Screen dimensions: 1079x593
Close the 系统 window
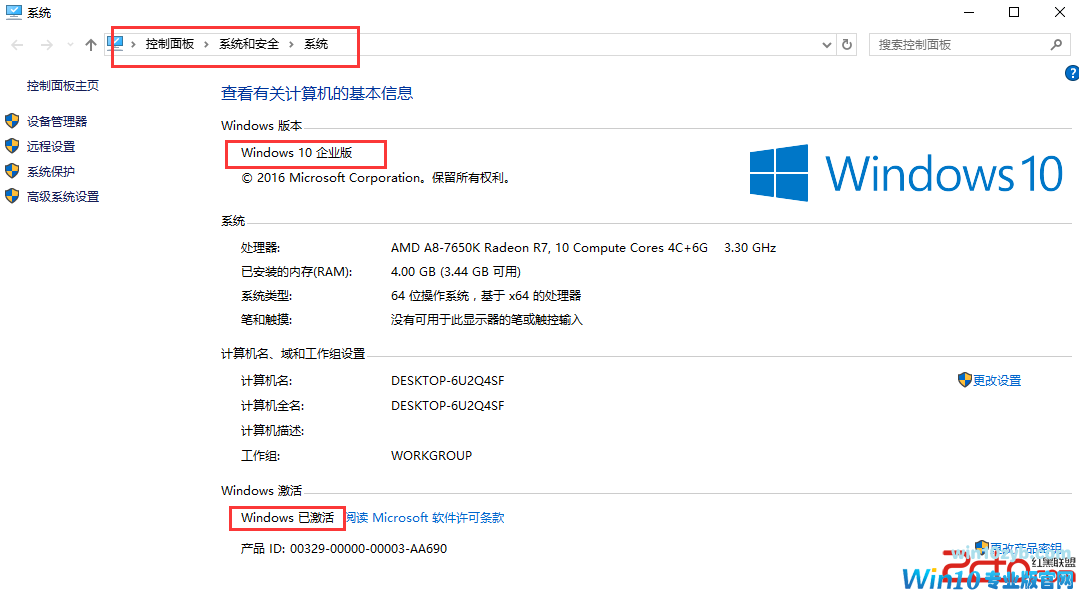point(1060,12)
